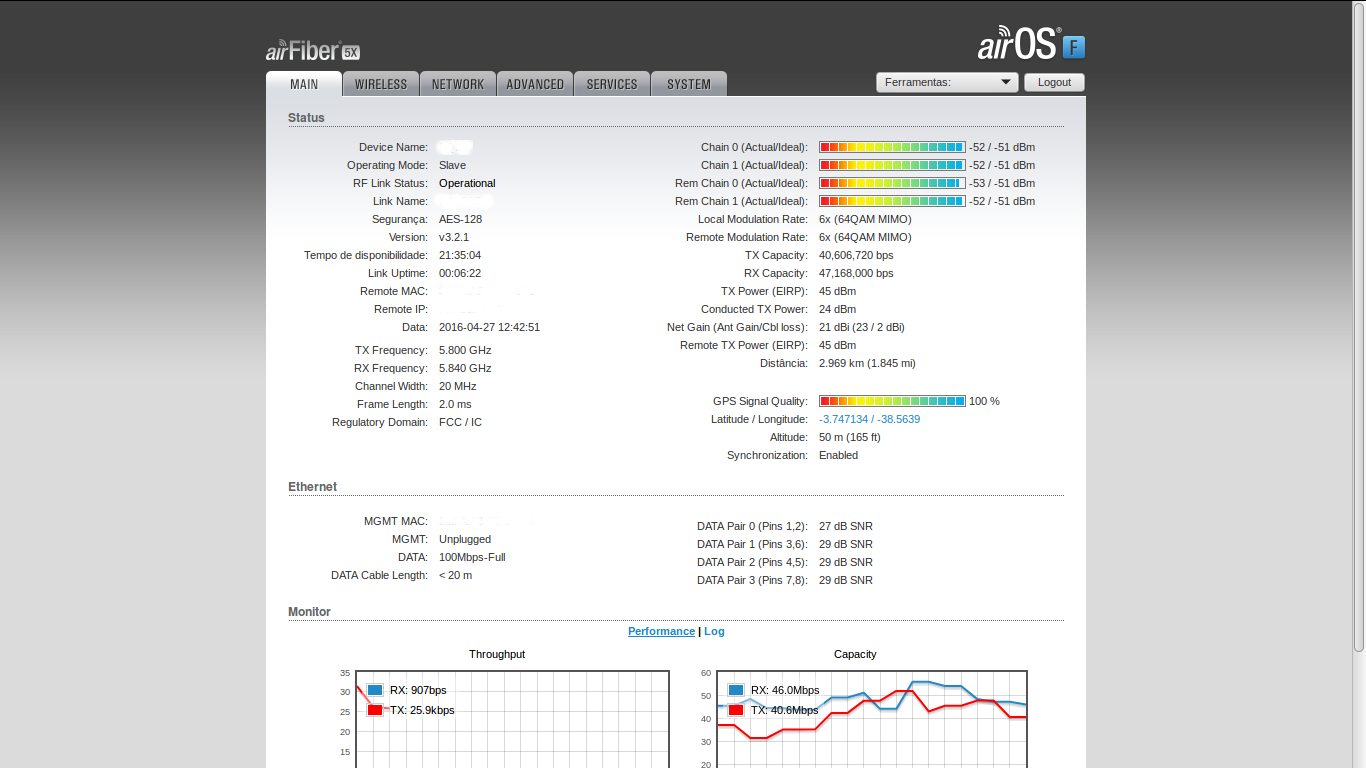Click the airFiber 5X logo
The image size is (1366, 768).
coord(312,51)
